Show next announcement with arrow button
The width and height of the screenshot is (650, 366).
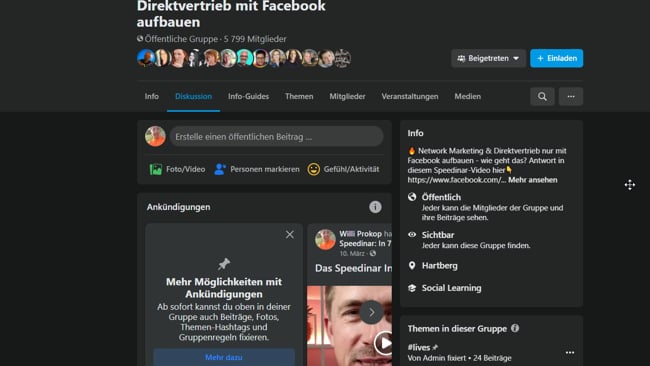click(371, 312)
